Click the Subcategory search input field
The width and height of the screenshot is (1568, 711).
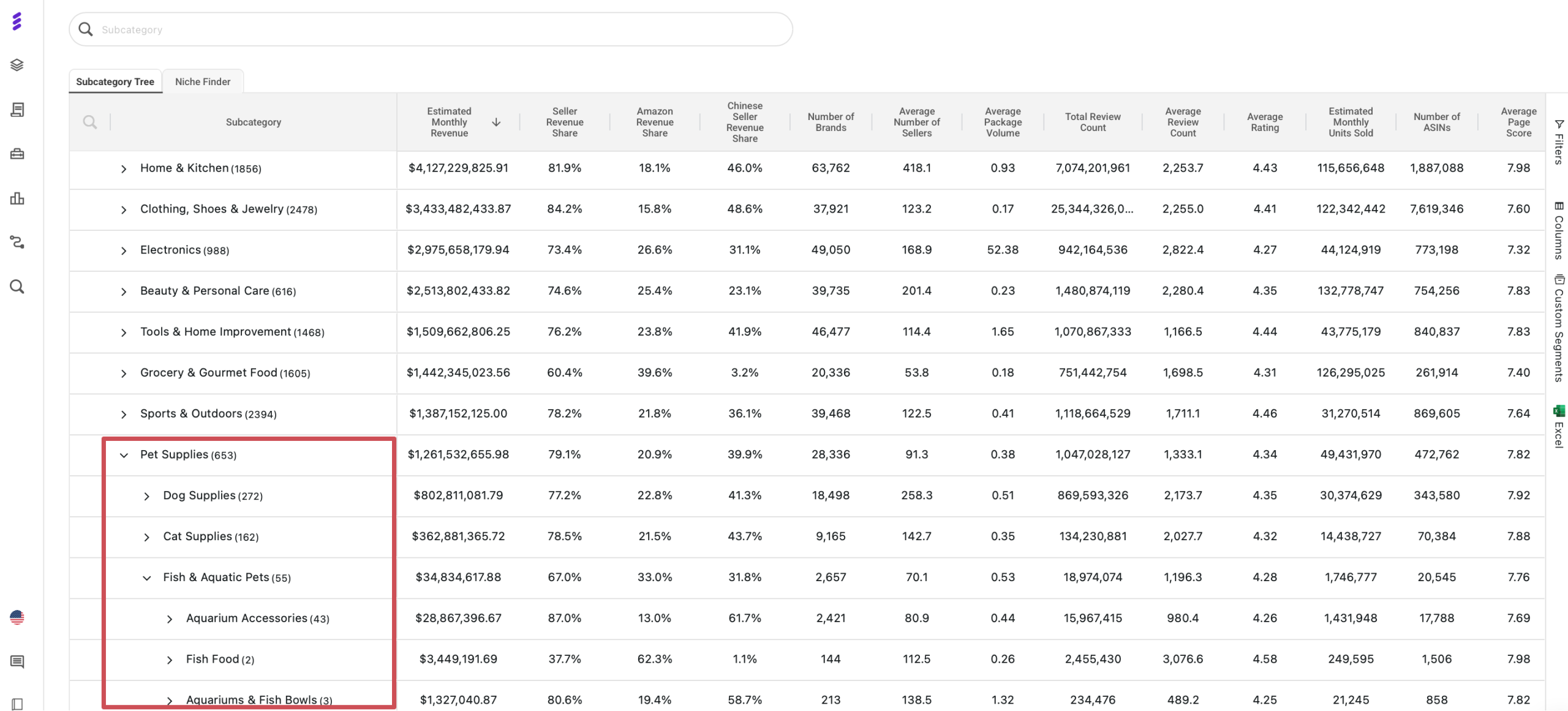pyautogui.click(x=429, y=29)
